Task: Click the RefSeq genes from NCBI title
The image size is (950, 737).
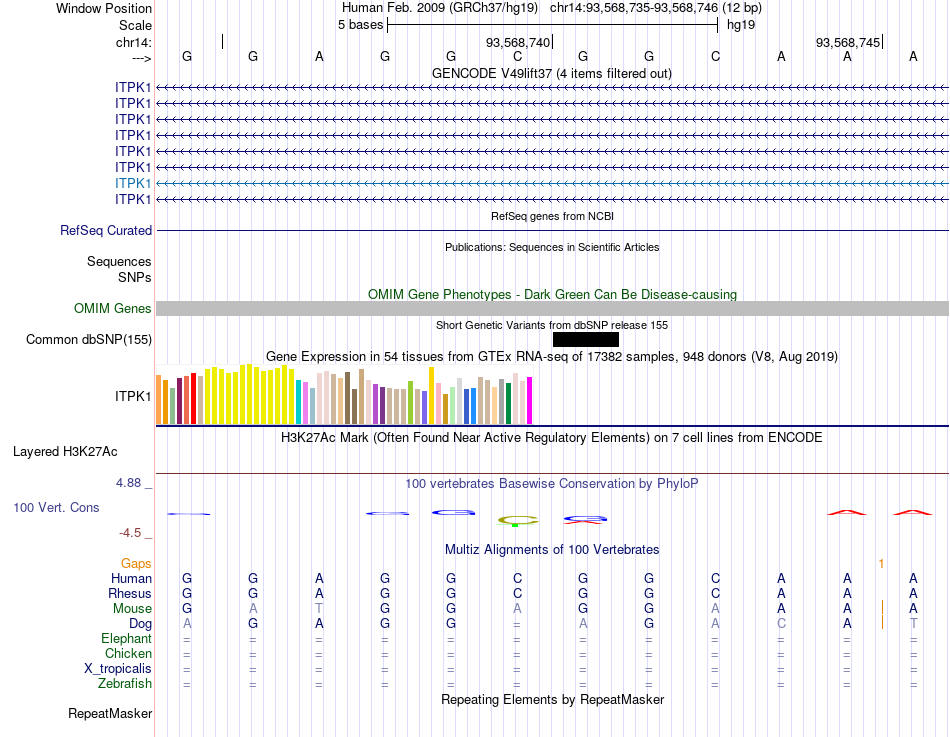Action: pyautogui.click(x=552, y=216)
